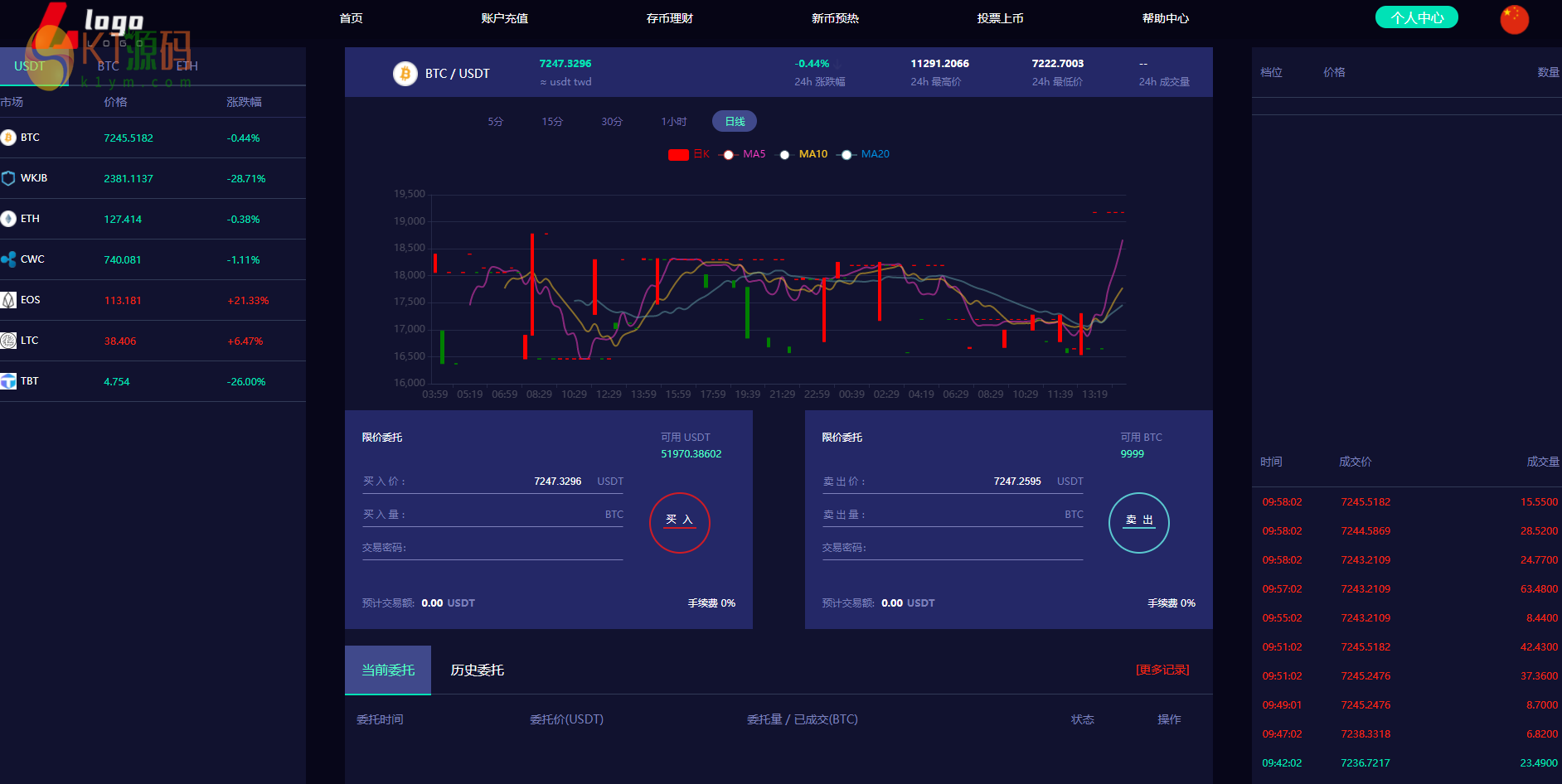Click the EOS price 113.181
Image resolution: width=1562 pixels, height=784 pixels.
(123, 301)
